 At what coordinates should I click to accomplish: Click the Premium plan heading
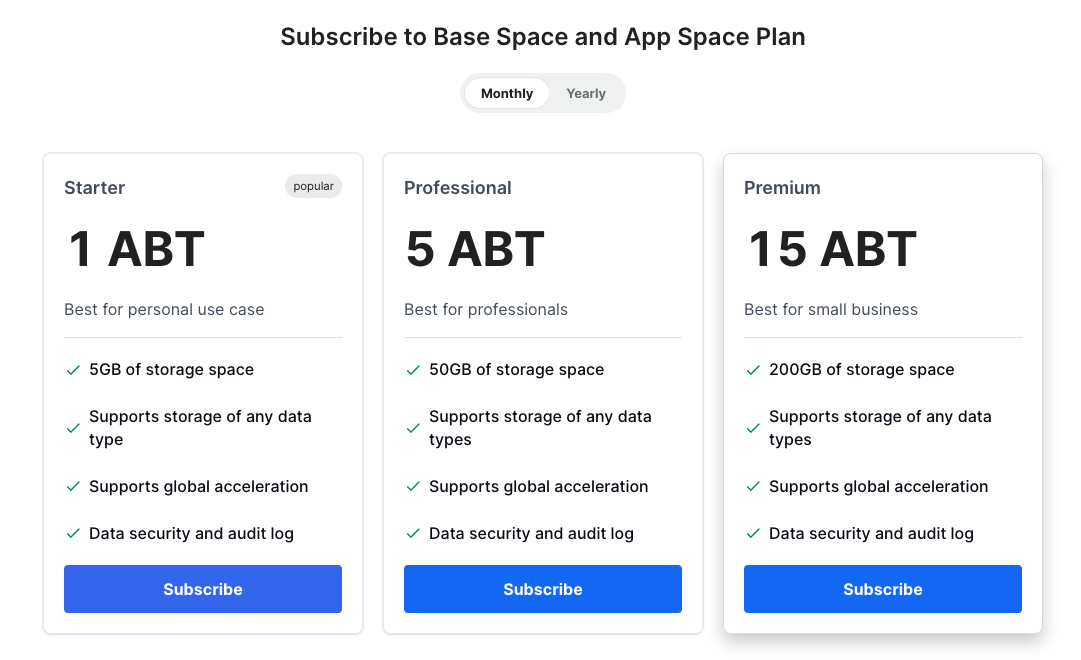point(782,188)
